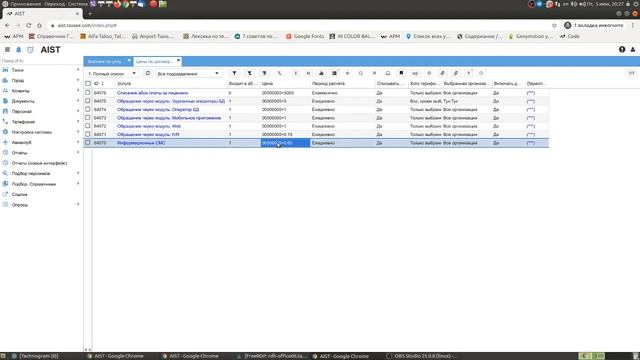The width and height of the screenshot is (640, 360).
Task: Click the first link chain icon in toolbar
Action: (x=442, y=73)
